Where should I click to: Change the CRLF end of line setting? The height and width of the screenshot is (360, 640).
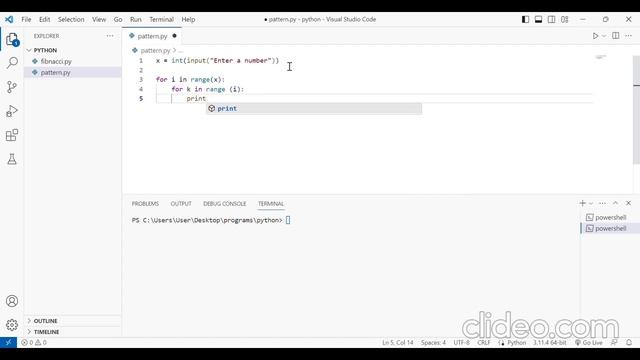(x=484, y=342)
